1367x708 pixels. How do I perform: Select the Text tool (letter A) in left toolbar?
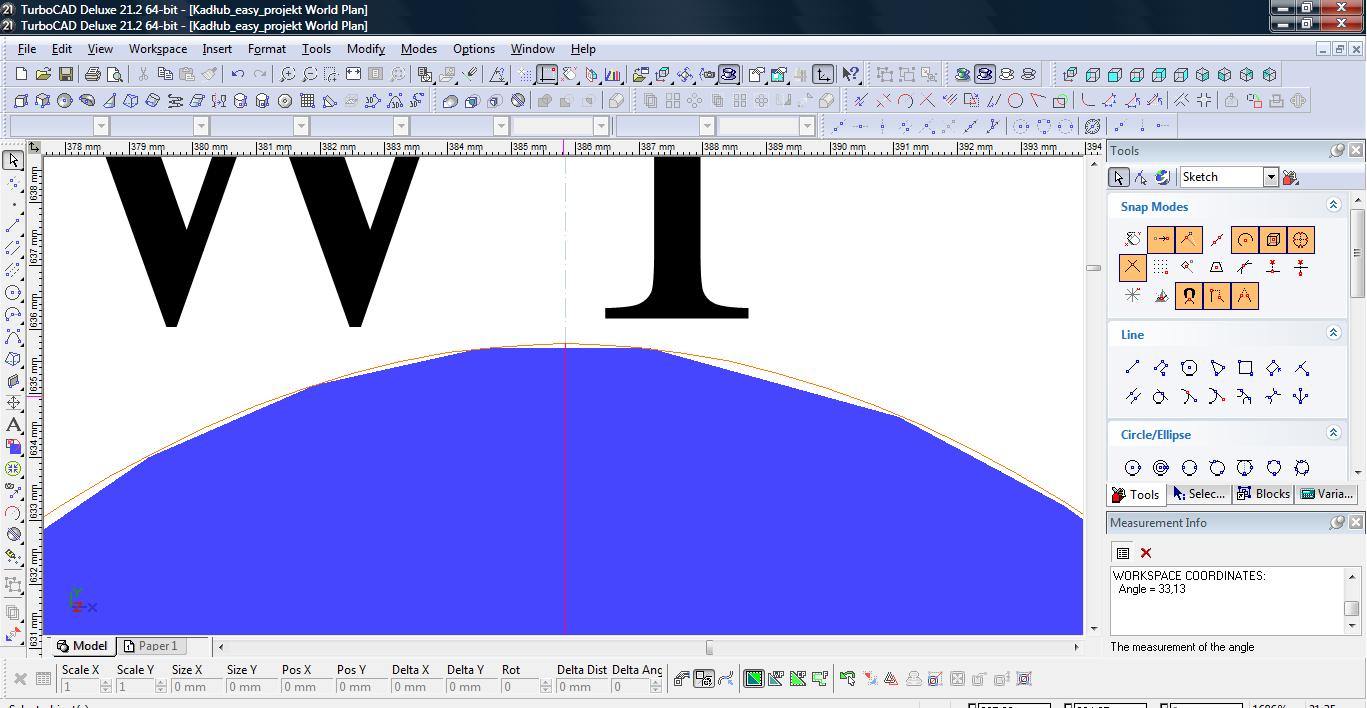[13, 425]
